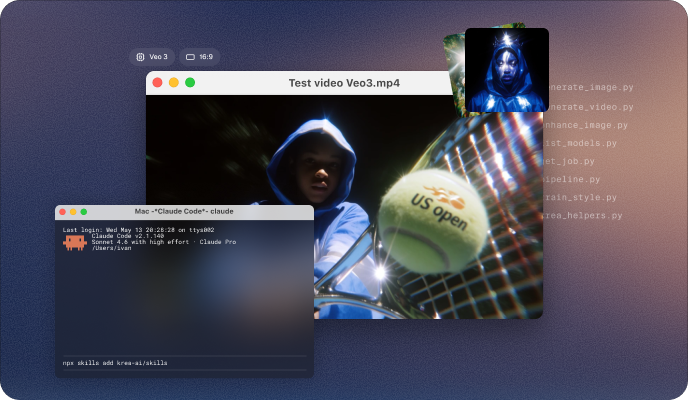Select the pipeline.py file
Image resolution: width=688 pixels, height=400 pixels.
pos(572,179)
